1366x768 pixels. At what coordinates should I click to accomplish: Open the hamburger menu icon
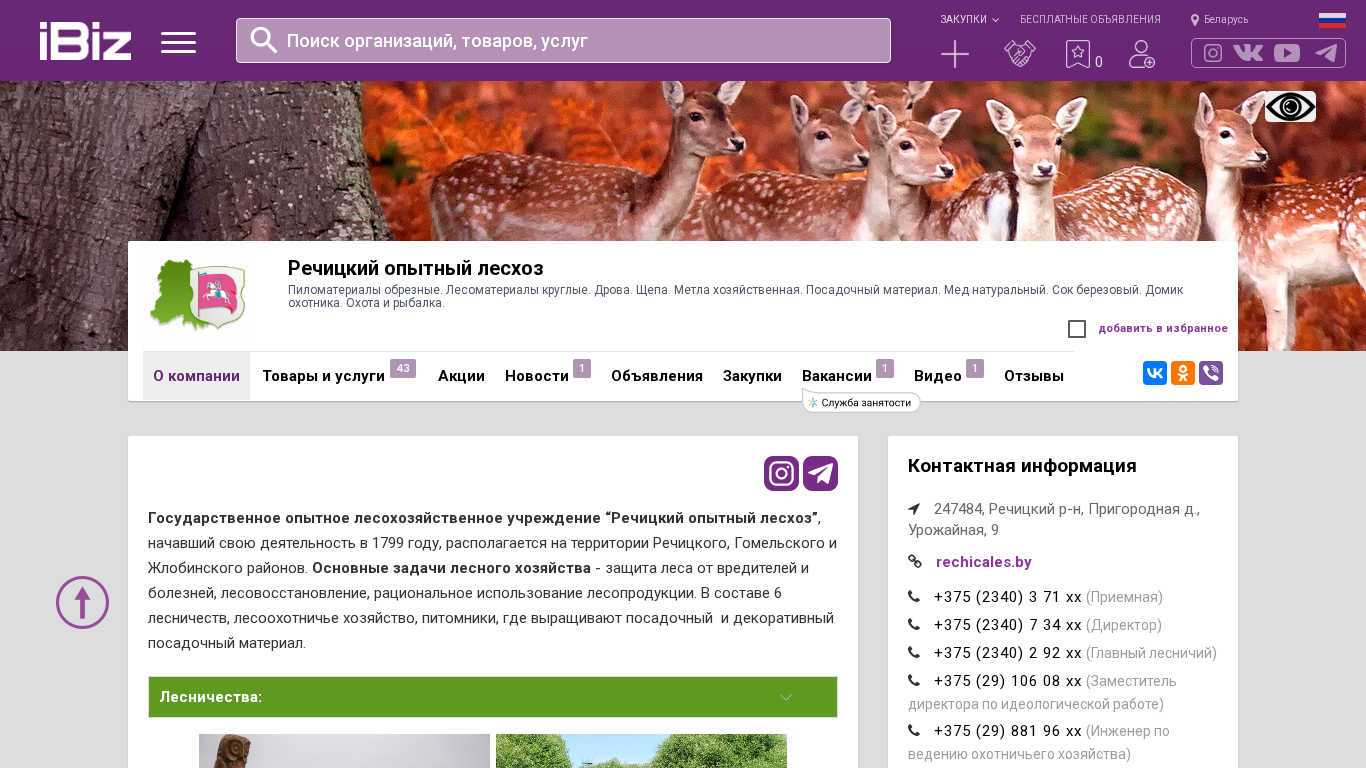click(178, 42)
